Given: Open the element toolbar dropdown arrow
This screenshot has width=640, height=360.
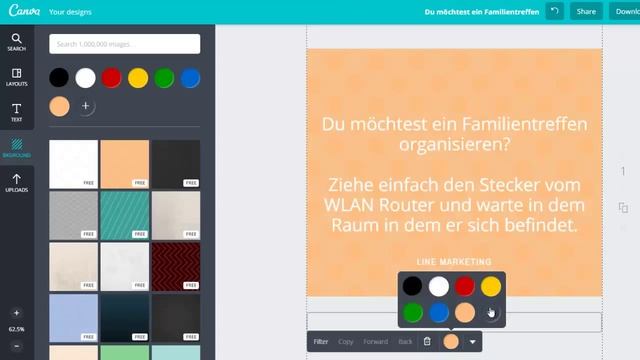Looking at the screenshot, I should 472,342.
